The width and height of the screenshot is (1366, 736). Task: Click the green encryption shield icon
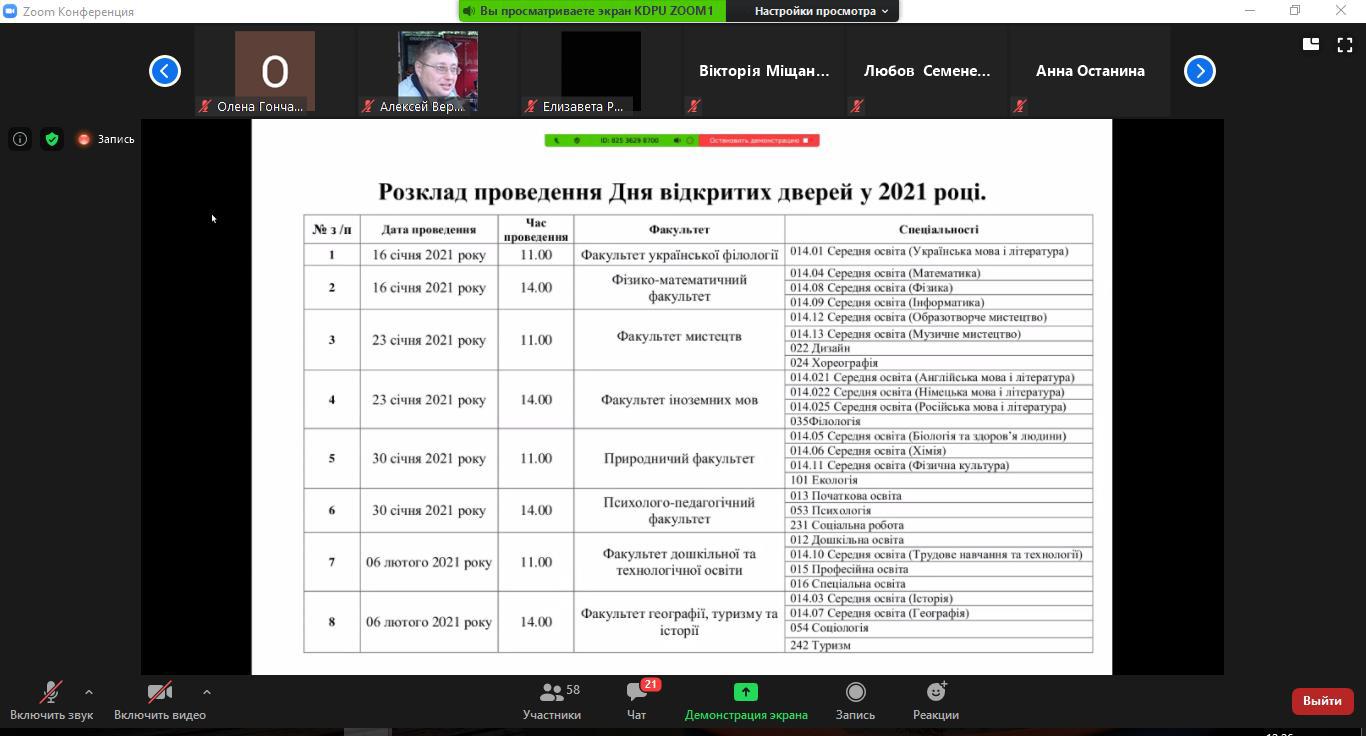pyautogui.click(x=52, y=139)
